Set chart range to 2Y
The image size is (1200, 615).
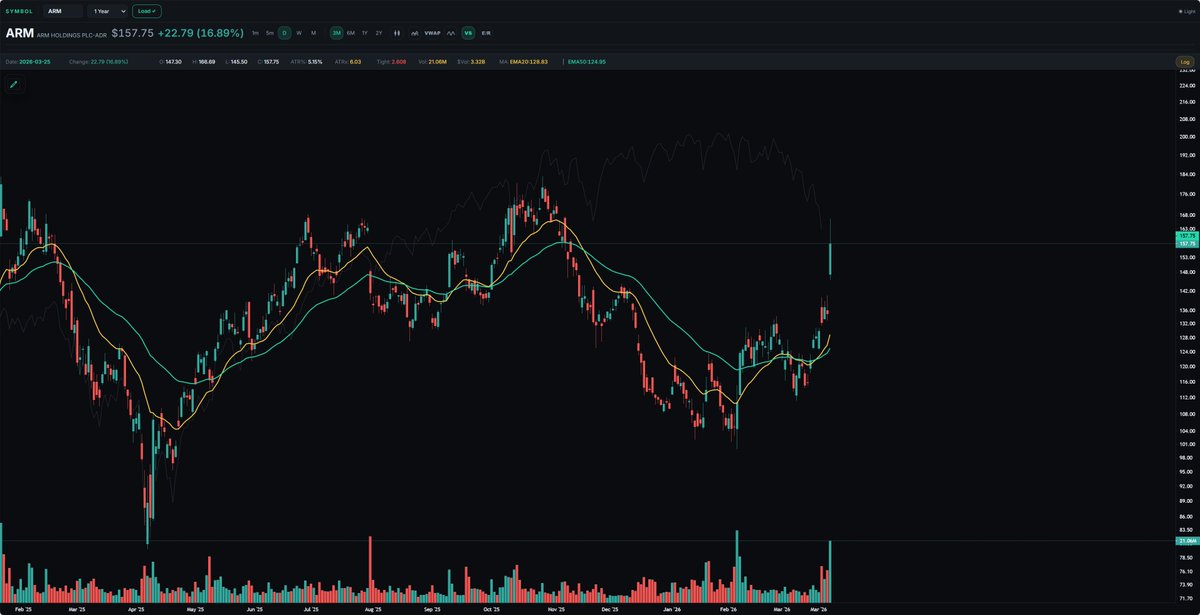pos(379,33)
